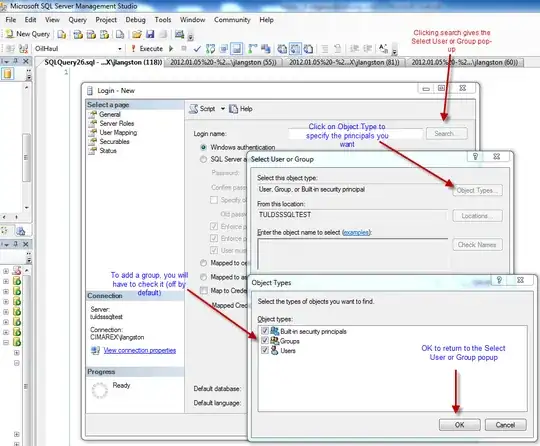Open the upper panel window position dropdown arrow
The width and height of the screenshot is (540, 446).
click(6, 61)
